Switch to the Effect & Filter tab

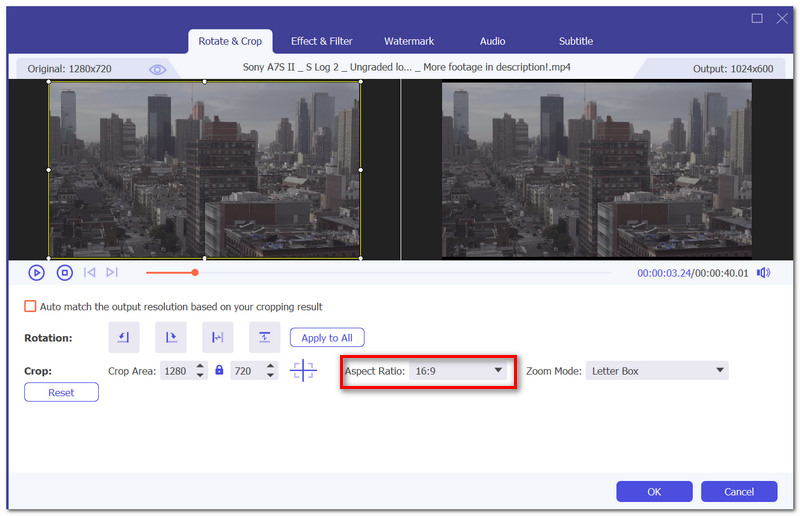(321, 41)
